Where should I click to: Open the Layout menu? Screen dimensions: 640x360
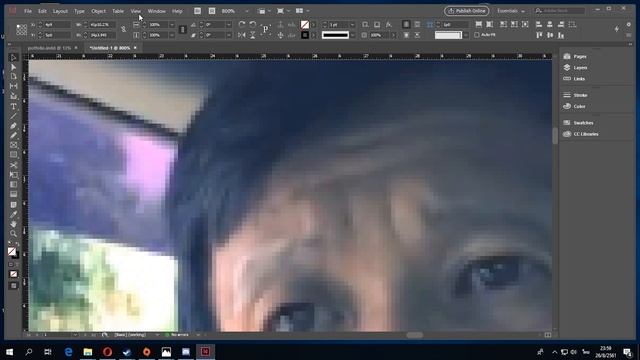point(60,11)
